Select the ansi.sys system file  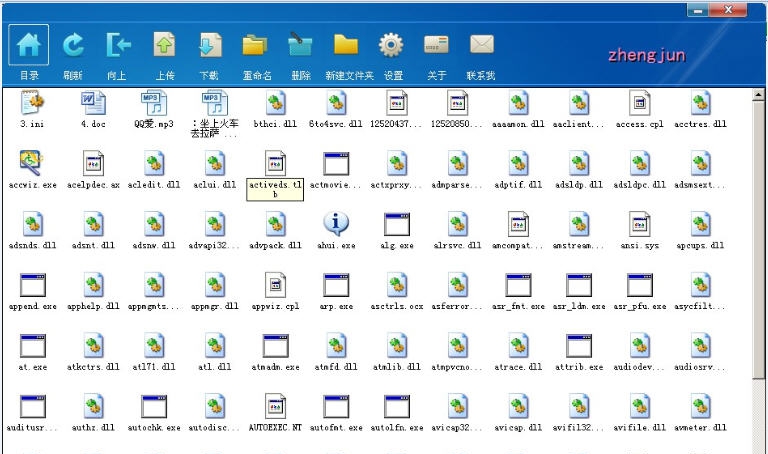pos(639,223)
